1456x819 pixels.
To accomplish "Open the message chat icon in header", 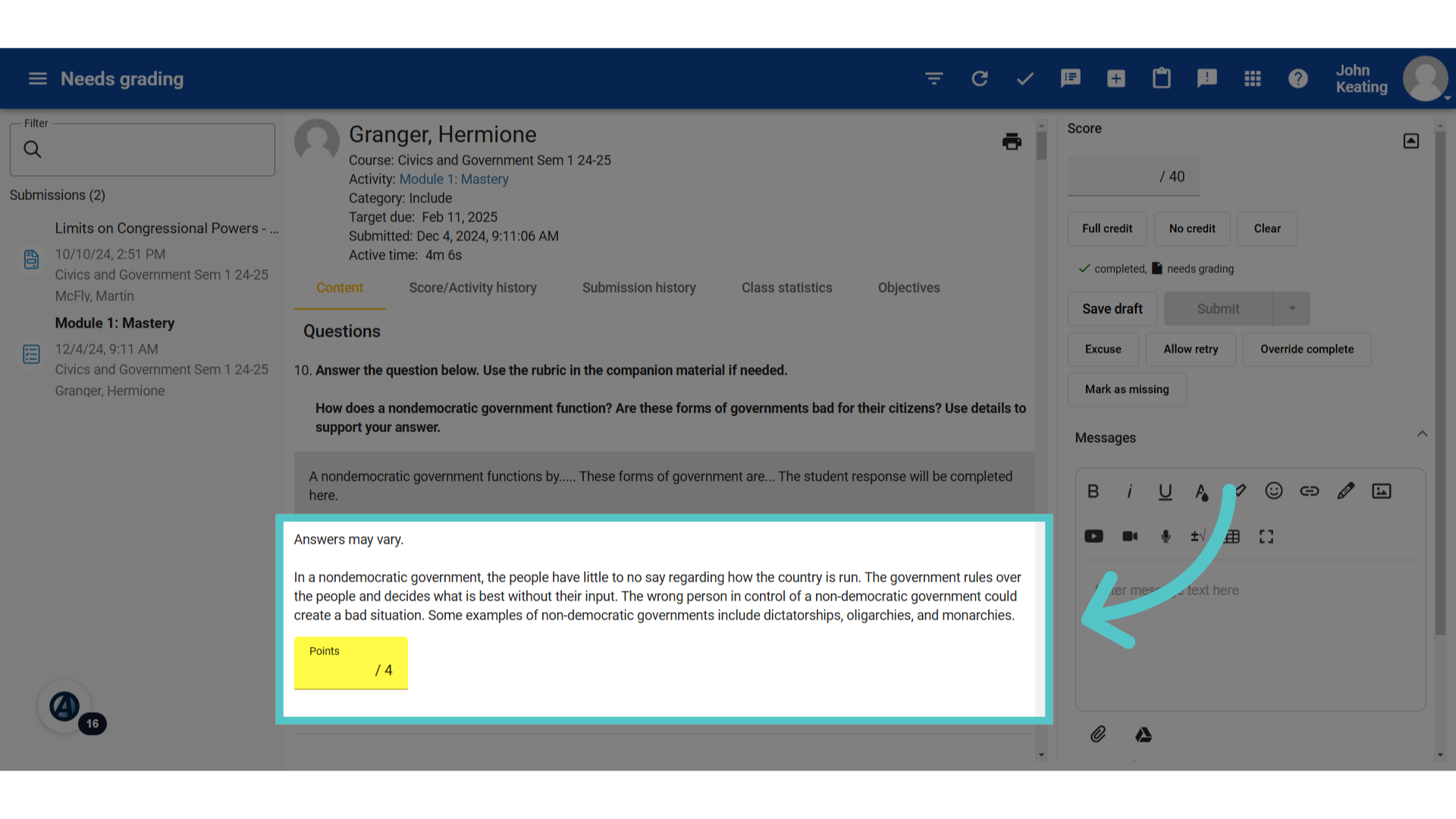I will click(x=1071, y=79).
